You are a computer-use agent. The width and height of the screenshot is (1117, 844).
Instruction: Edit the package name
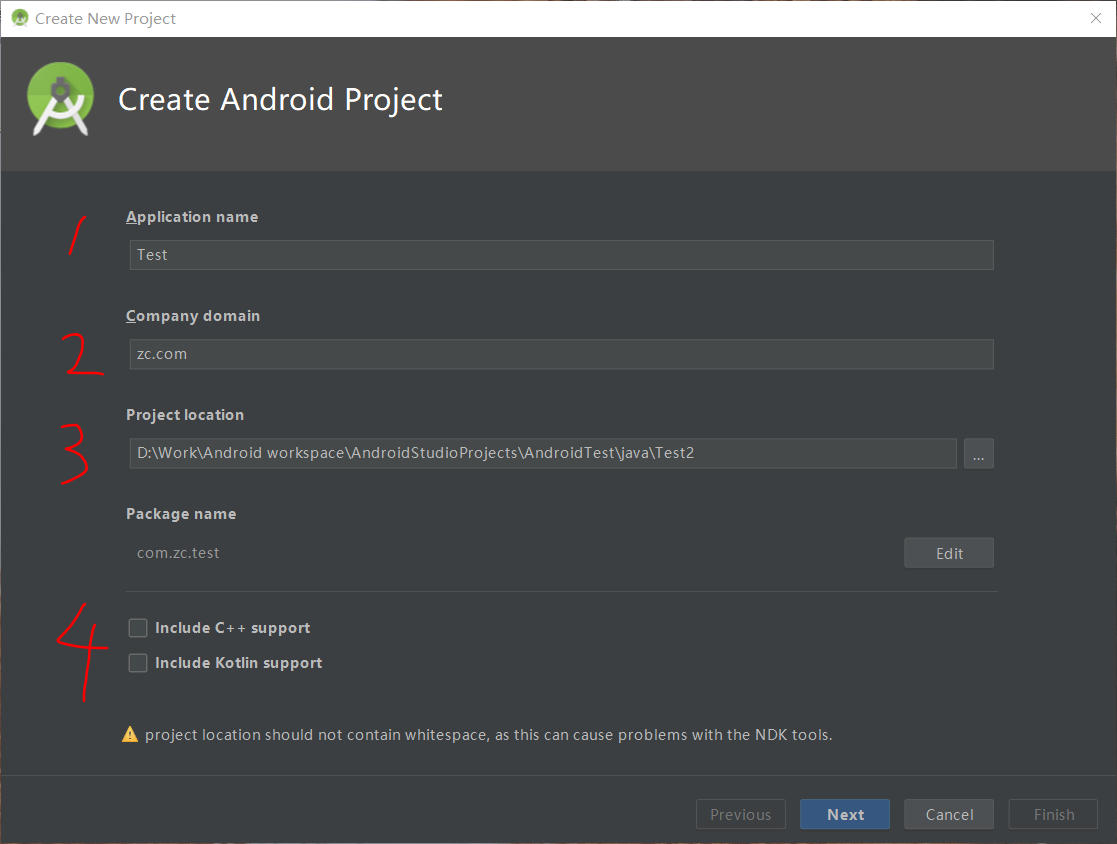click(949, 553)
